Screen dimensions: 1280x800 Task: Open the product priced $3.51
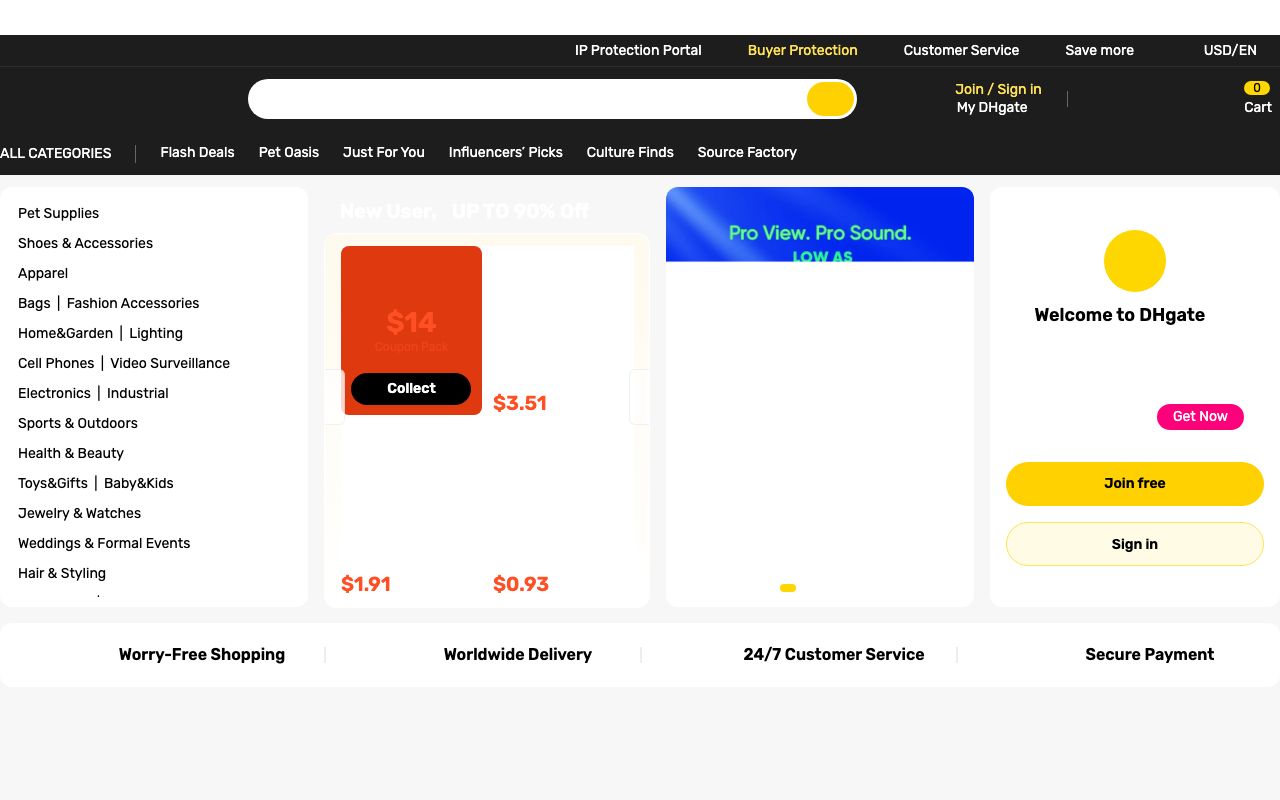[520, 403]
